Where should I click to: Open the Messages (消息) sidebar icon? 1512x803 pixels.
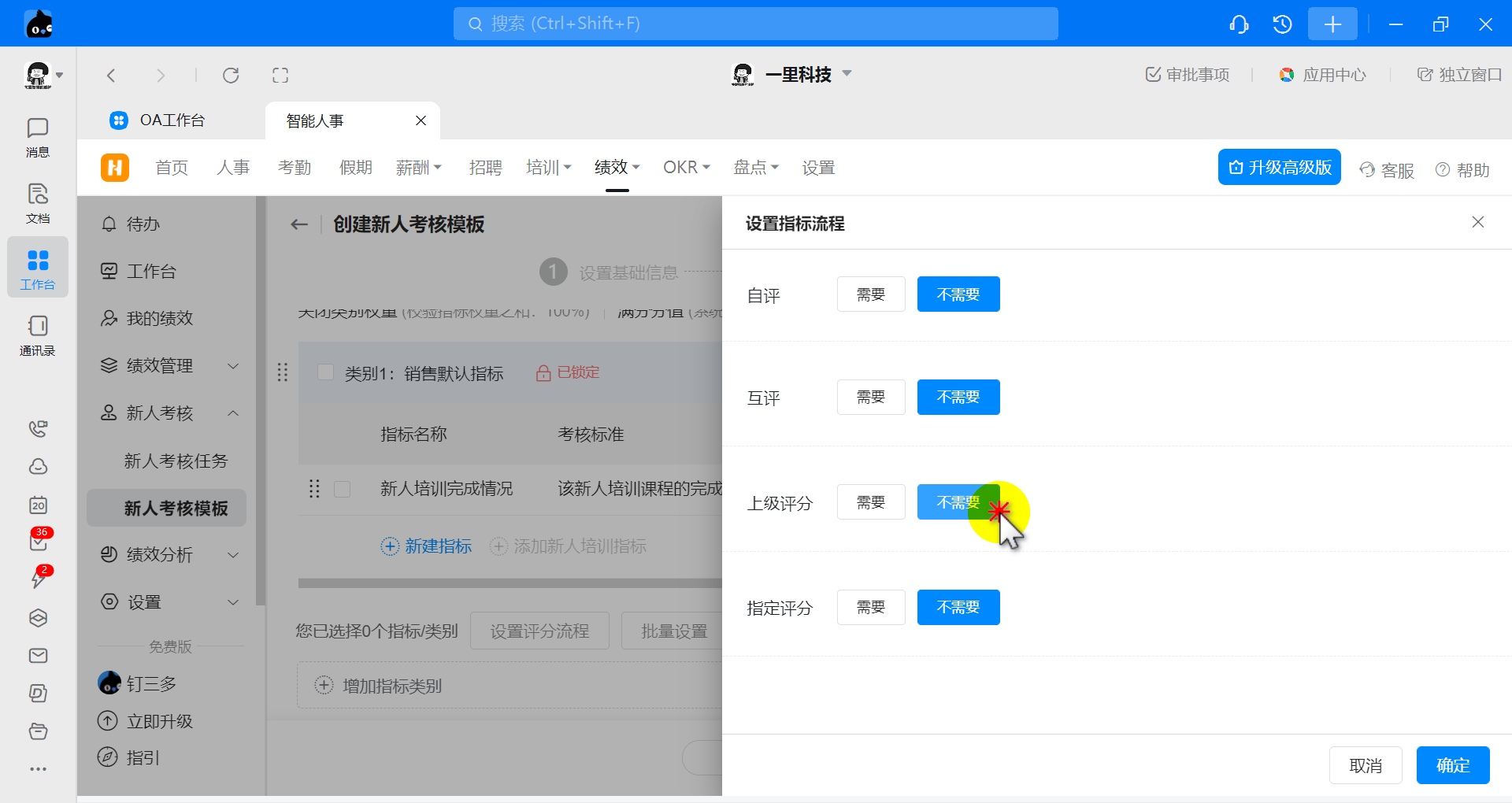37,137
